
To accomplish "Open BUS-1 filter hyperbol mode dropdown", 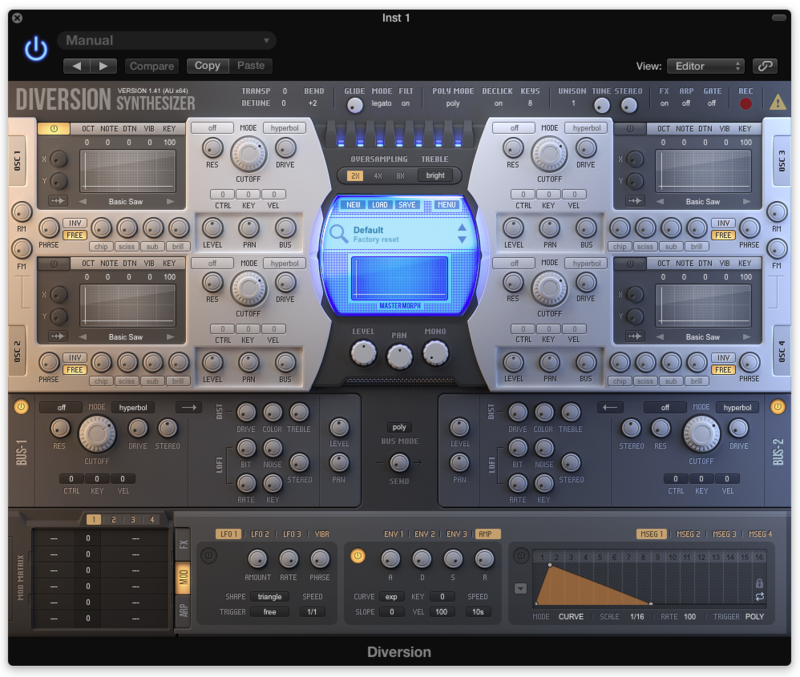I will point(133,407).
